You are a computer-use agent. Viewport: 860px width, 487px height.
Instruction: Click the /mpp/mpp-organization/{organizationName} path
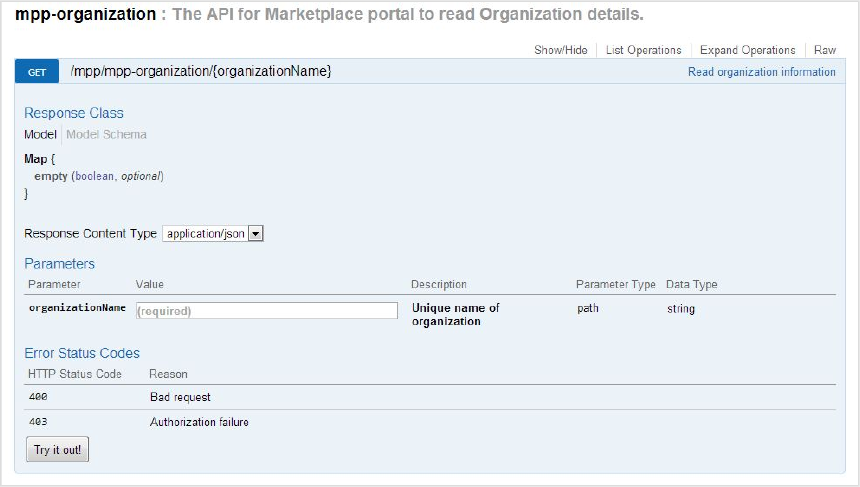tap(201, 71)
